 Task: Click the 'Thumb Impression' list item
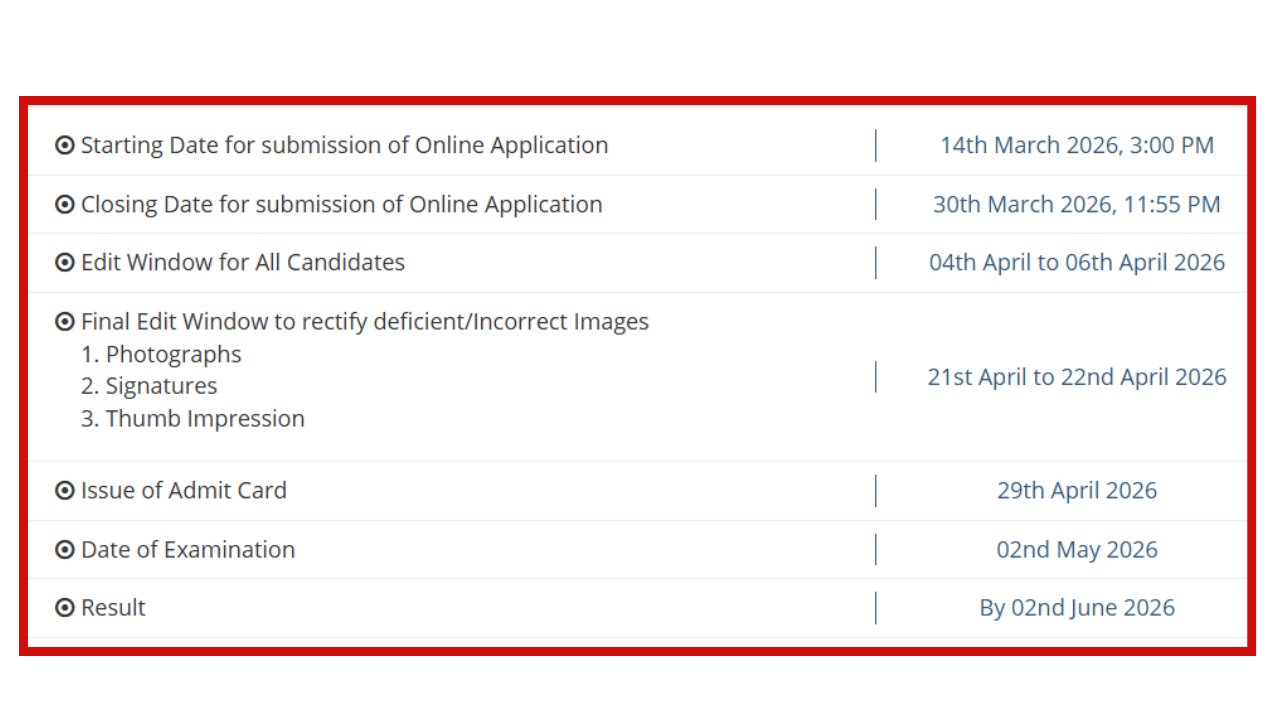193,419
